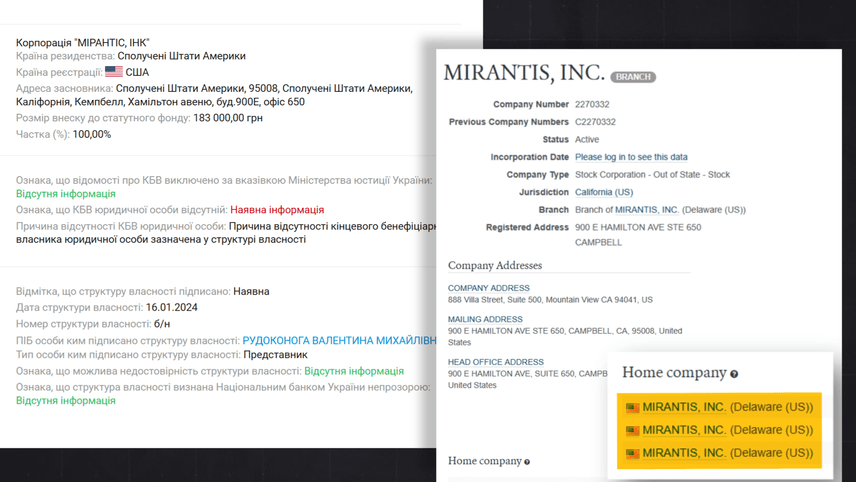Click the HEAD OFFICE ADDRESS link

[496, 362]
